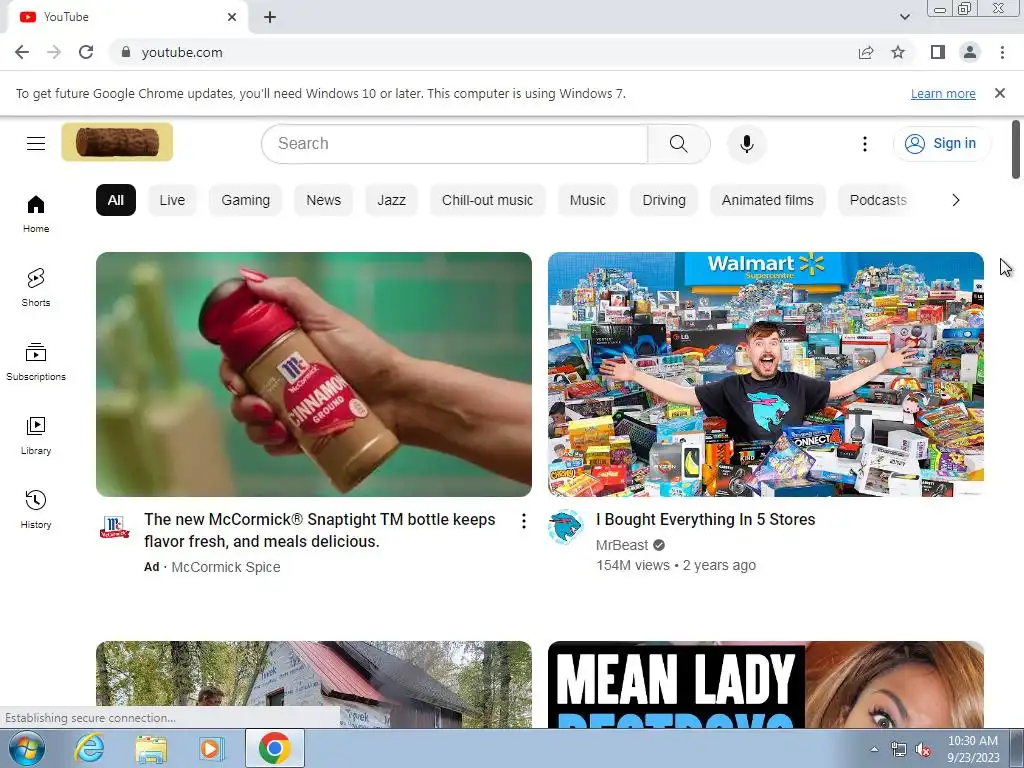Select the Live filter chip
This screenshot has height=768, width=1024.
pos(172,200)
